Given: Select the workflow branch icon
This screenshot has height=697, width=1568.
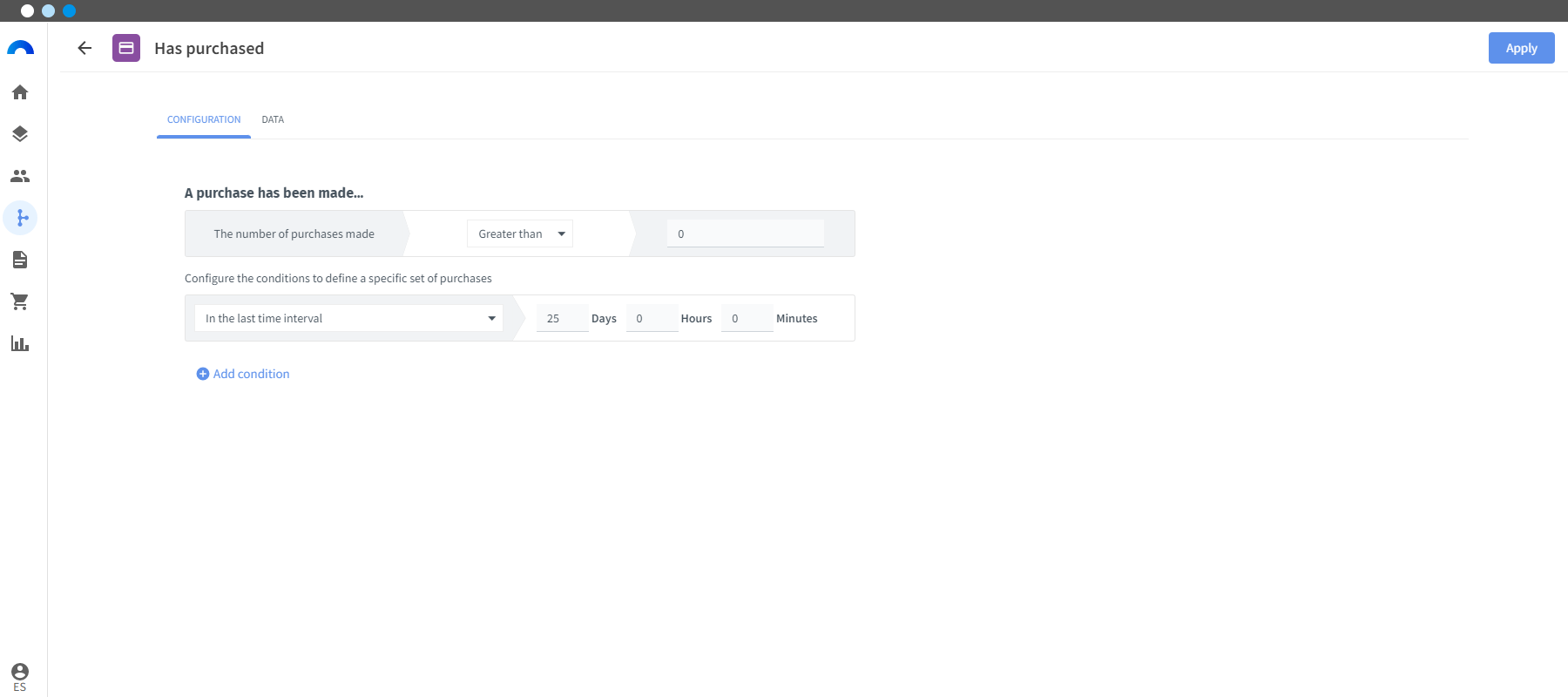Looking at the screenshot, I should point(20,218).
